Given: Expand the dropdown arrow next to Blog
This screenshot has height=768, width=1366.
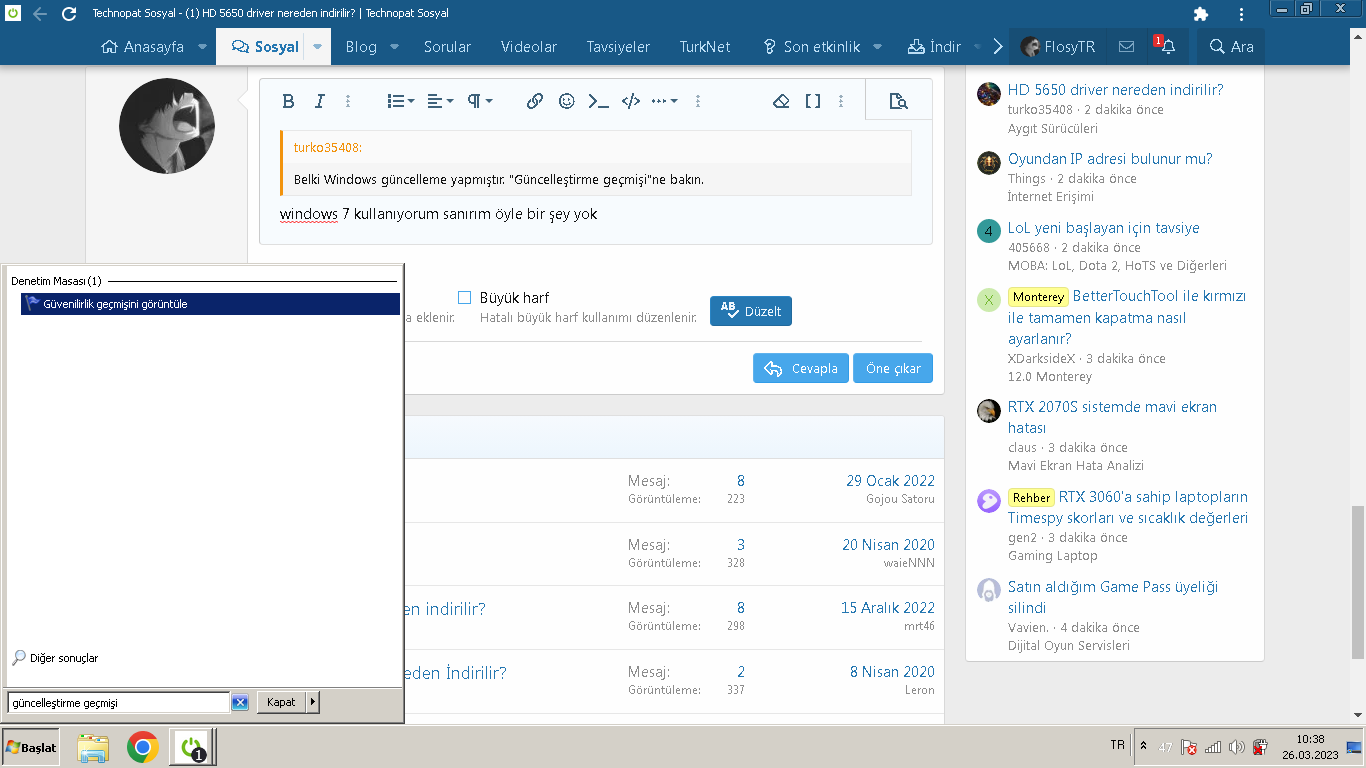Looking at the screenshot, I should pyautogui.click(x=395, y=47).
